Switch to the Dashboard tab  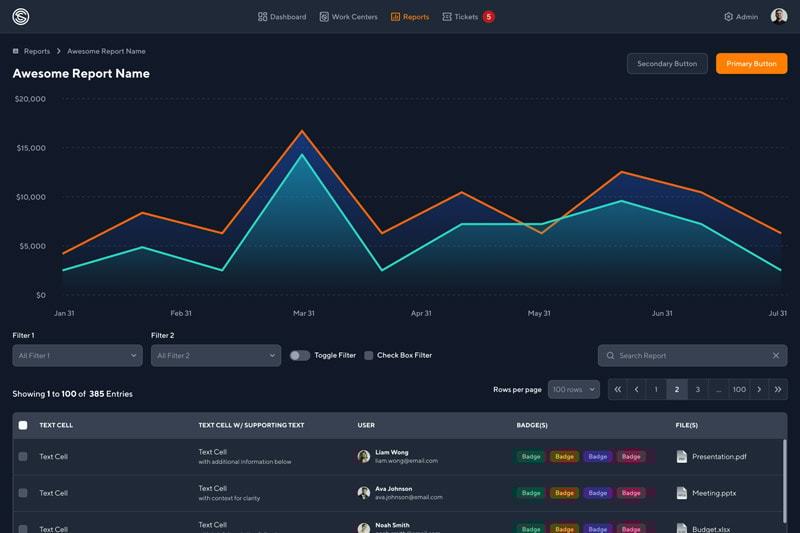click(282, 17)
